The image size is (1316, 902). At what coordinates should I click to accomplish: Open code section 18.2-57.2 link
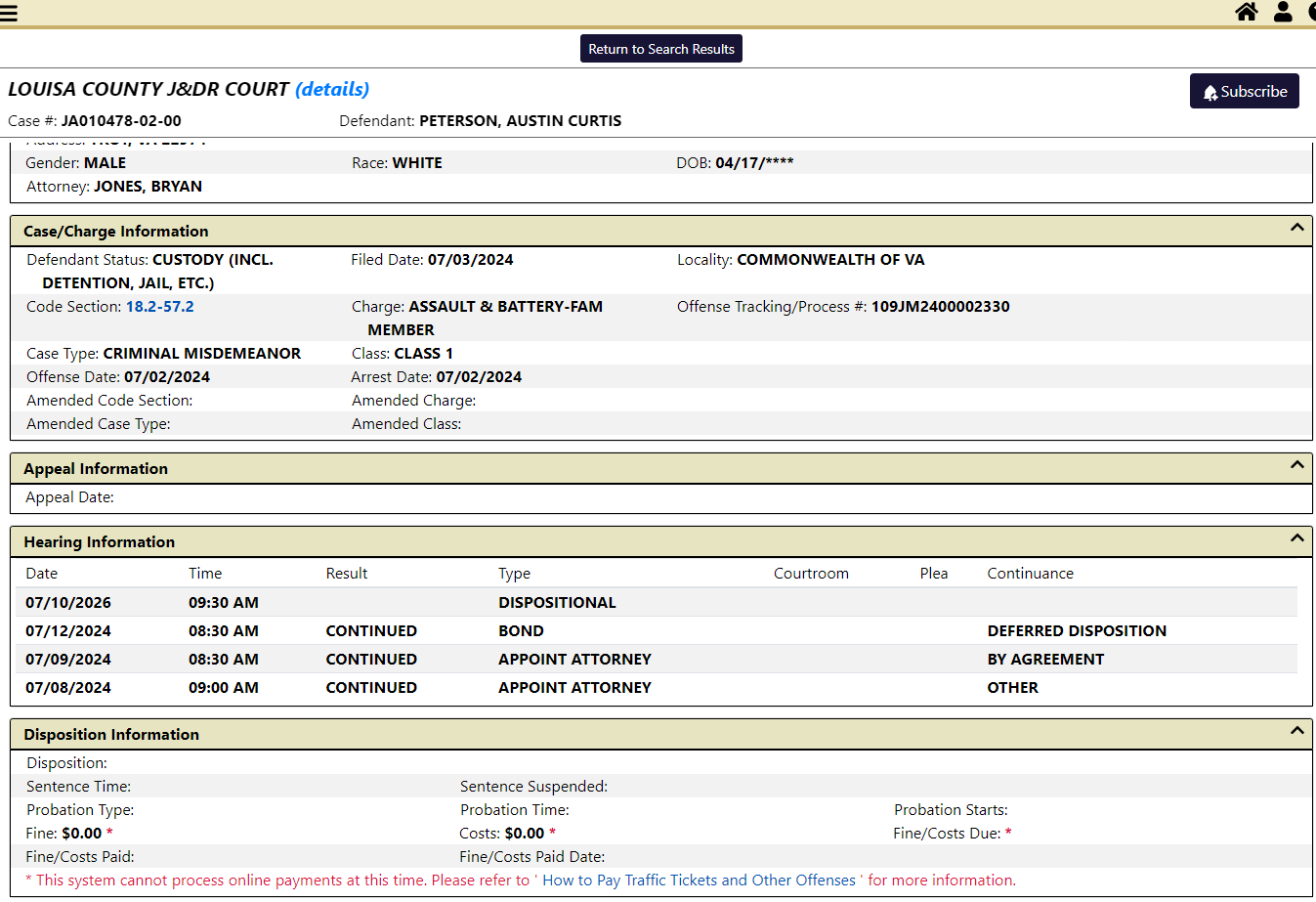coord(160,307)
